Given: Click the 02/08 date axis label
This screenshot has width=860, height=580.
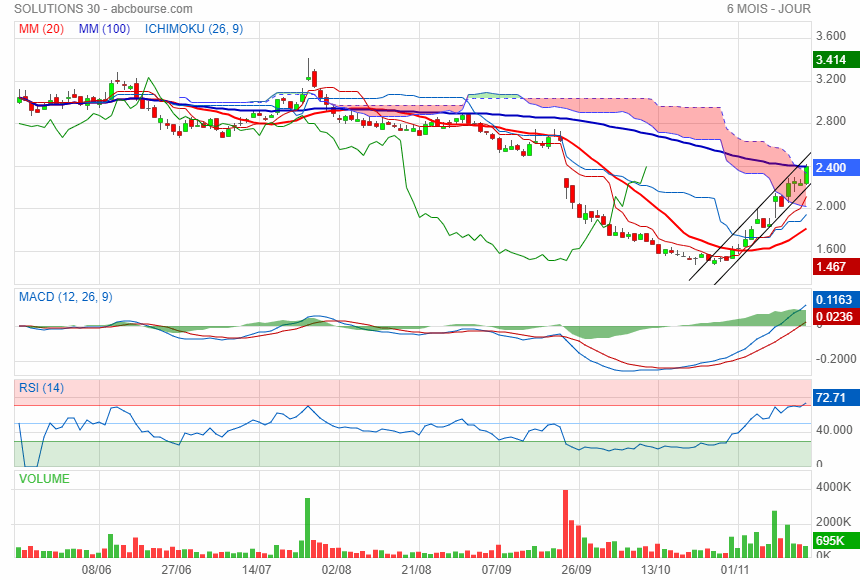Looking at the screenshot, I should click(x=336, y=570).
